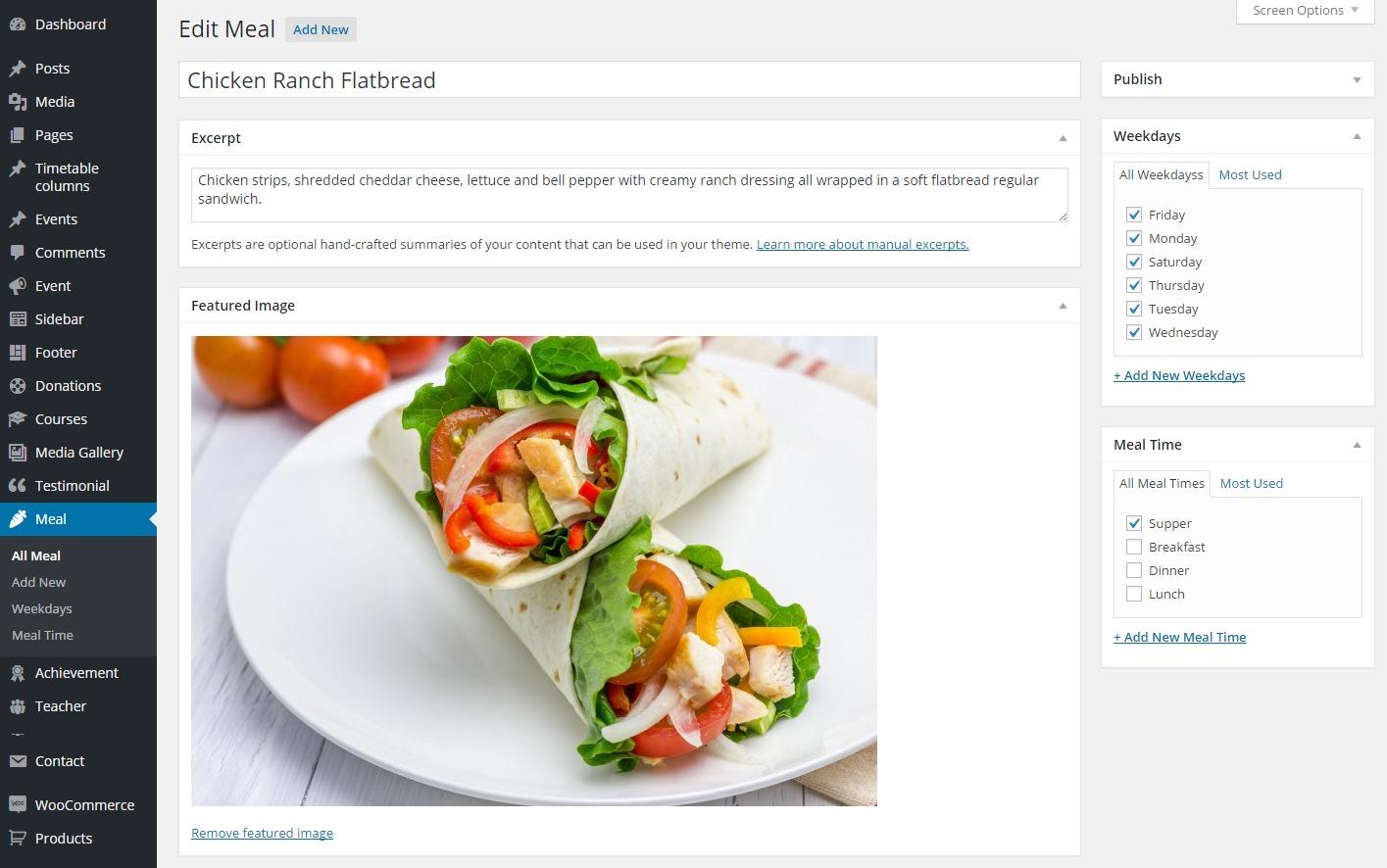Click the Remove featured image link
The height and width of the screenshot is (868, 1387).
click(262, 833)
